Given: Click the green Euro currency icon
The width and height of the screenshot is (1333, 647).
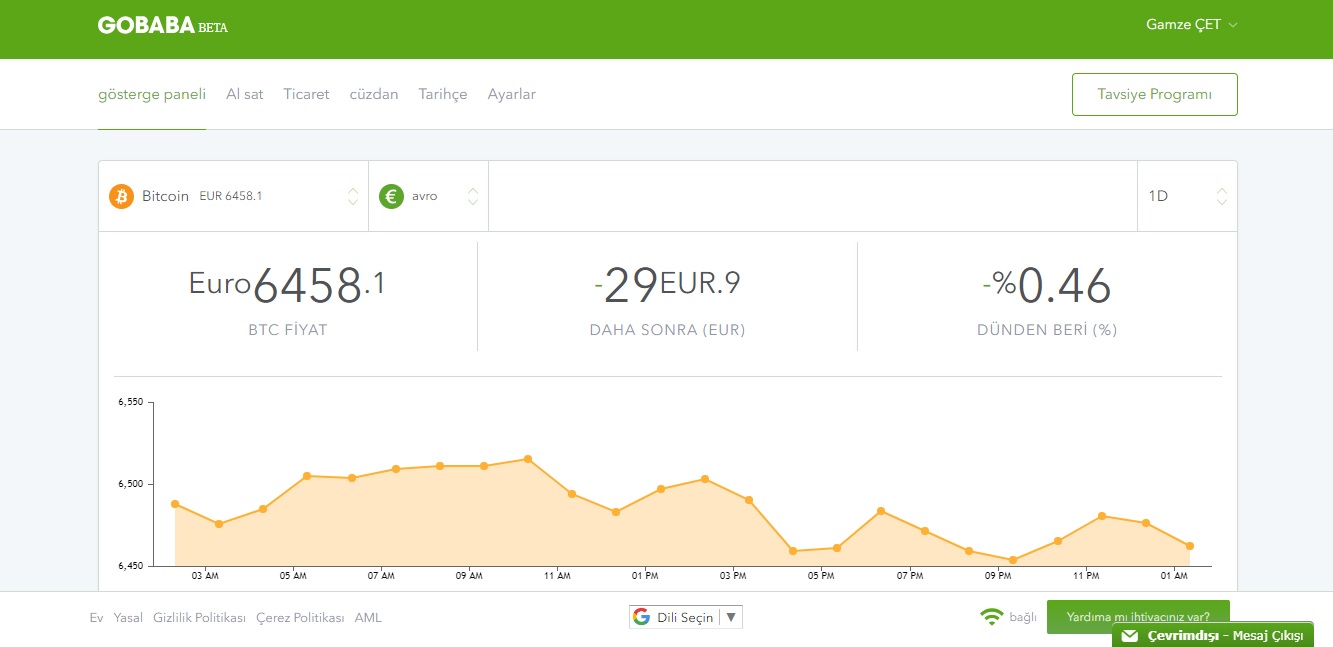Looking at the screenshot, I should [x=391, y=196].
